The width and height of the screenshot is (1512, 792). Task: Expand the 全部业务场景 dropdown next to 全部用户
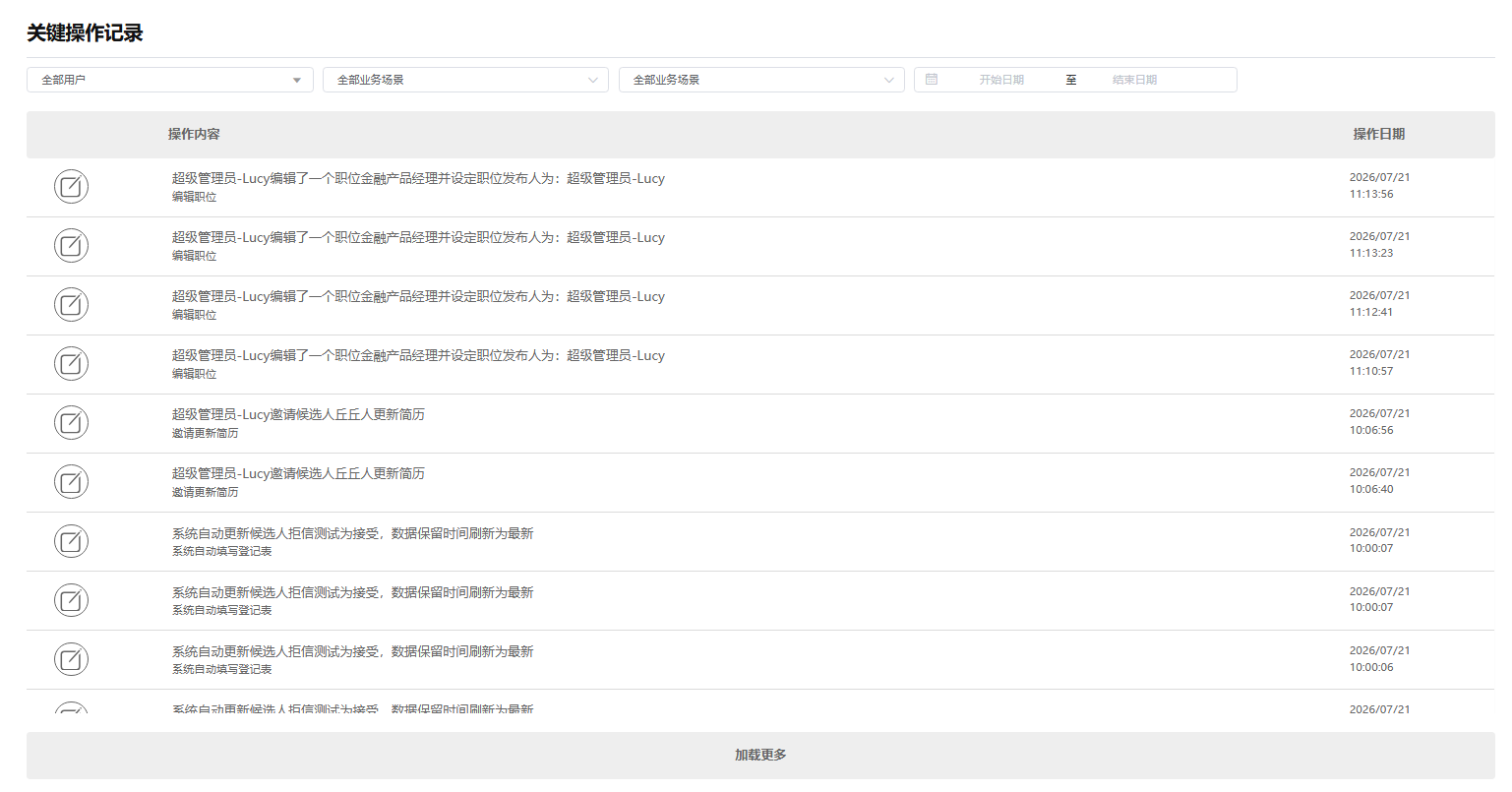pyautogui.click(x=465, y=80)
